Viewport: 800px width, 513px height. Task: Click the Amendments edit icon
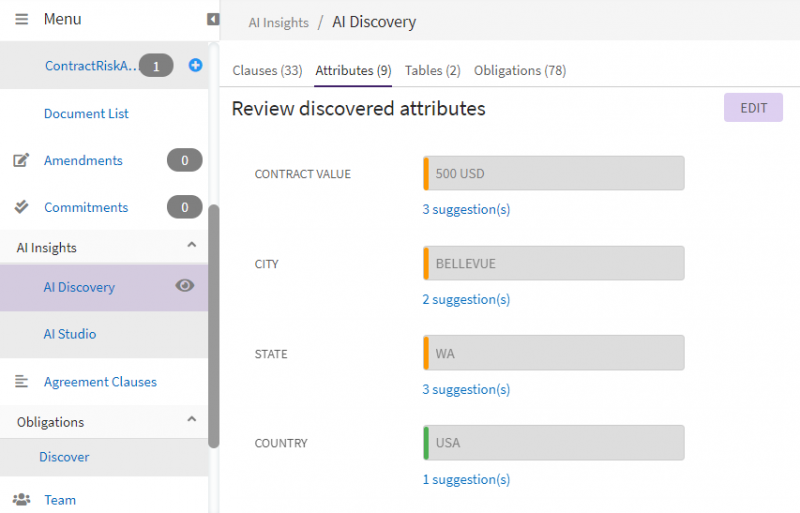coord(21,160)
